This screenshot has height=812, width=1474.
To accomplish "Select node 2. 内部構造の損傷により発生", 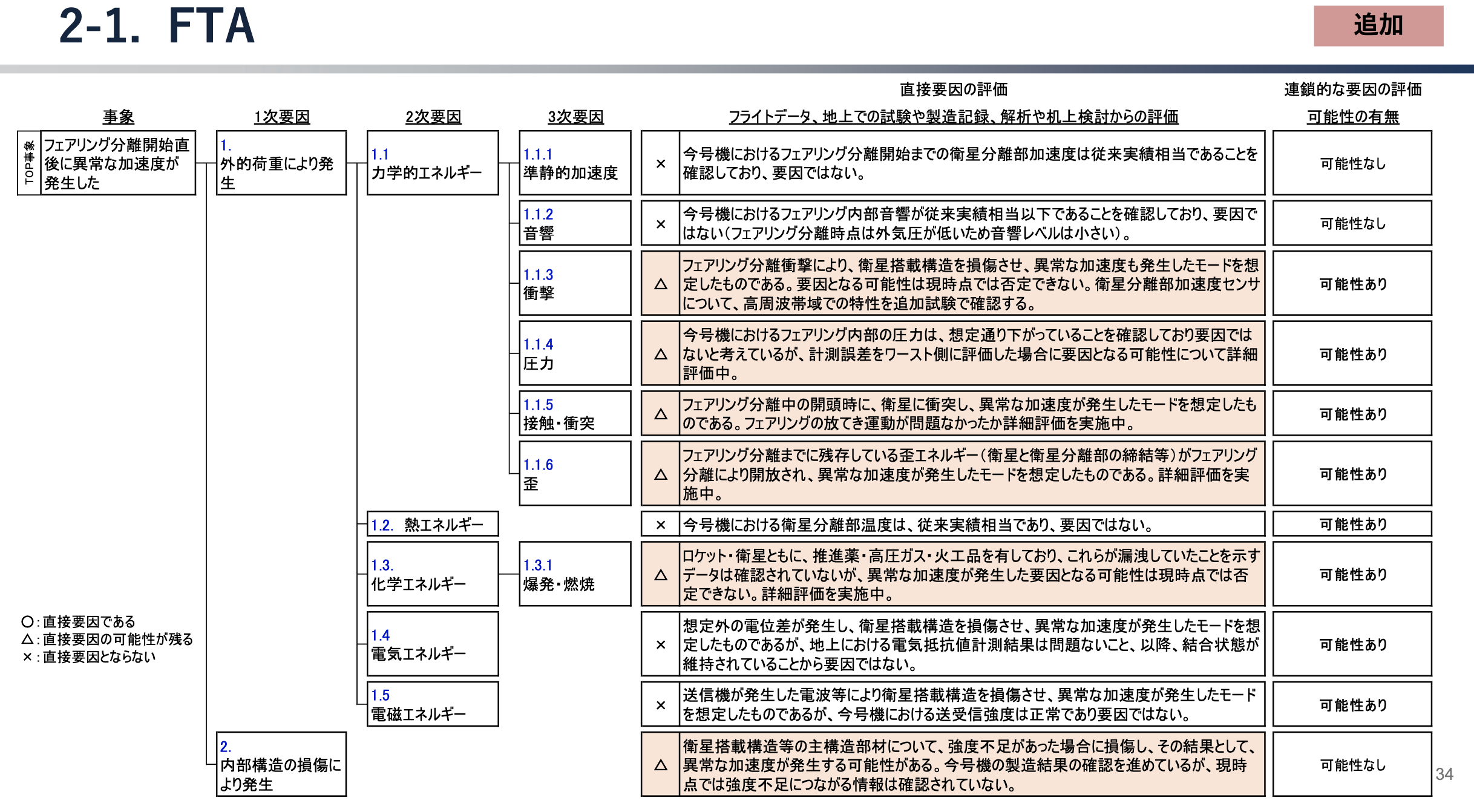I will coord(281,765).
